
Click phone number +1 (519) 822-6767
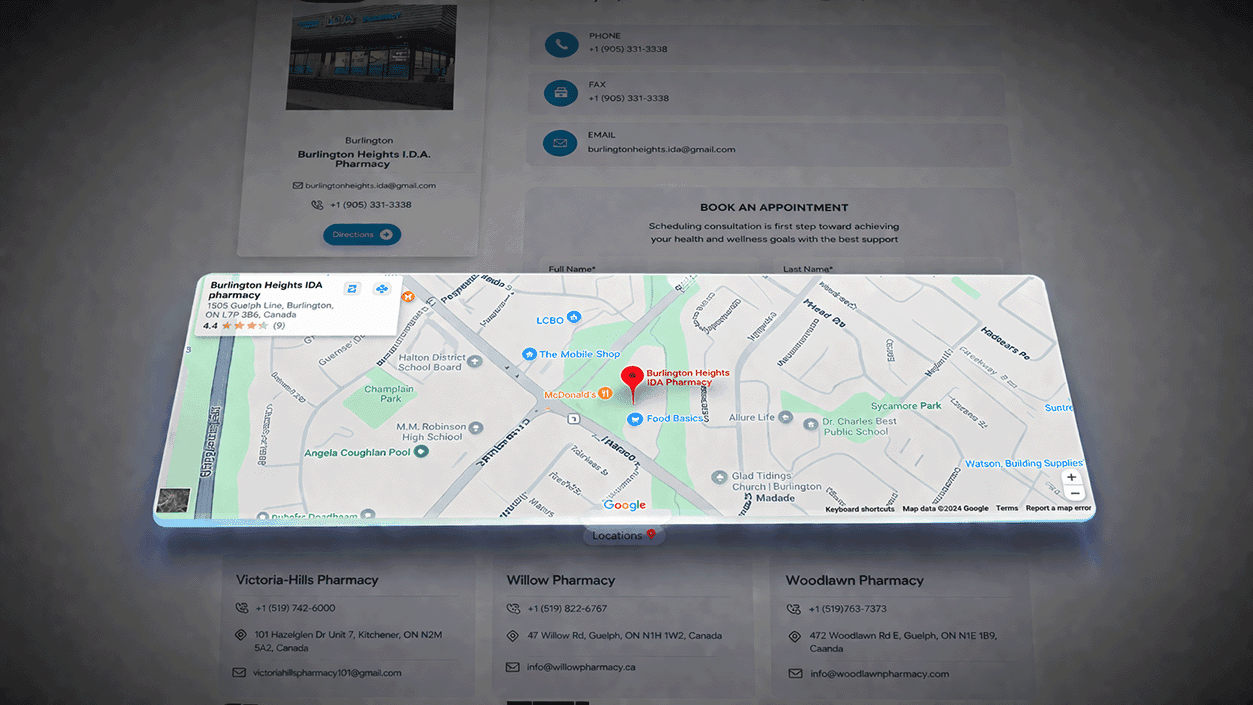pyautogui.click(x=567, y=608)
